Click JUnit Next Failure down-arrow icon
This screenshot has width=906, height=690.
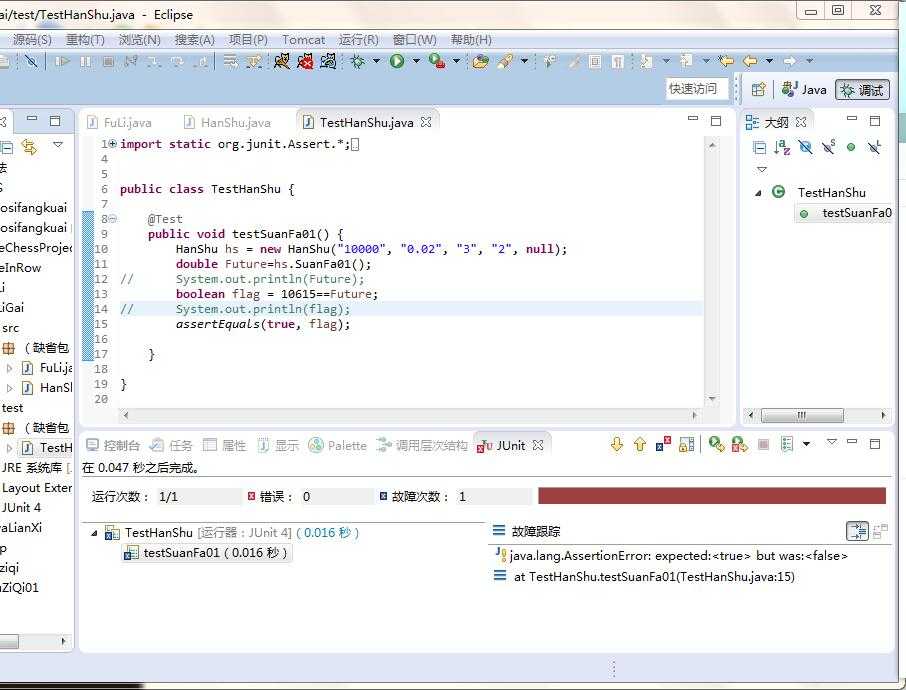617,444
